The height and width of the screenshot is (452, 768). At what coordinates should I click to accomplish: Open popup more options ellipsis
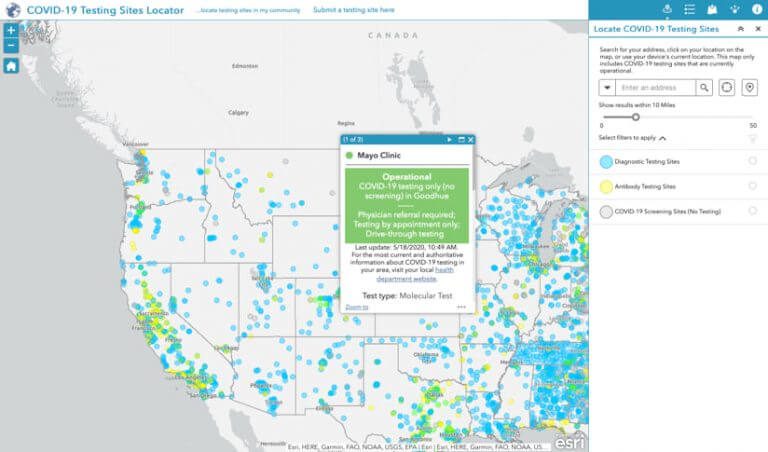461,307
